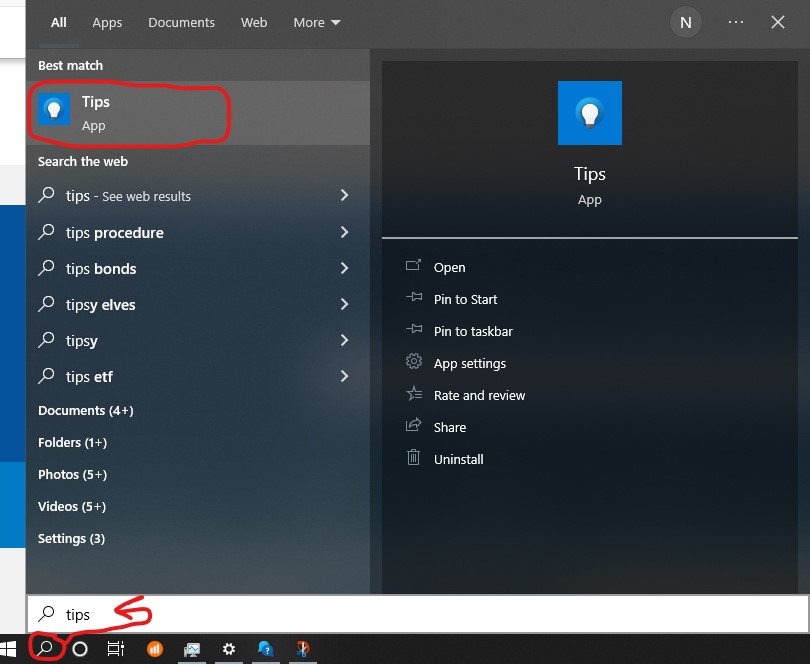Screen dimensions: 810x664
Task: Open the Snipping Tool taskbar icon
Action: click(x=303, y=648)
